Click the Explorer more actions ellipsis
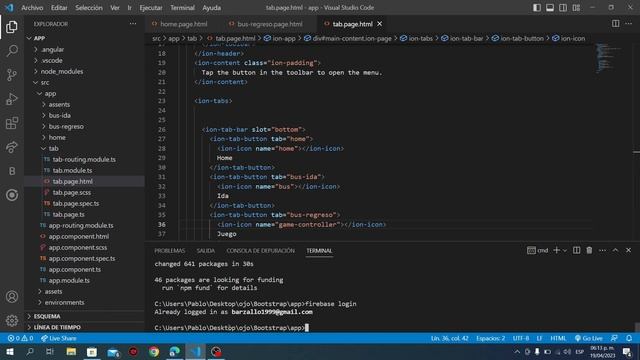The height and width of the screenshot is (360, 640). [x=133, y=24]
